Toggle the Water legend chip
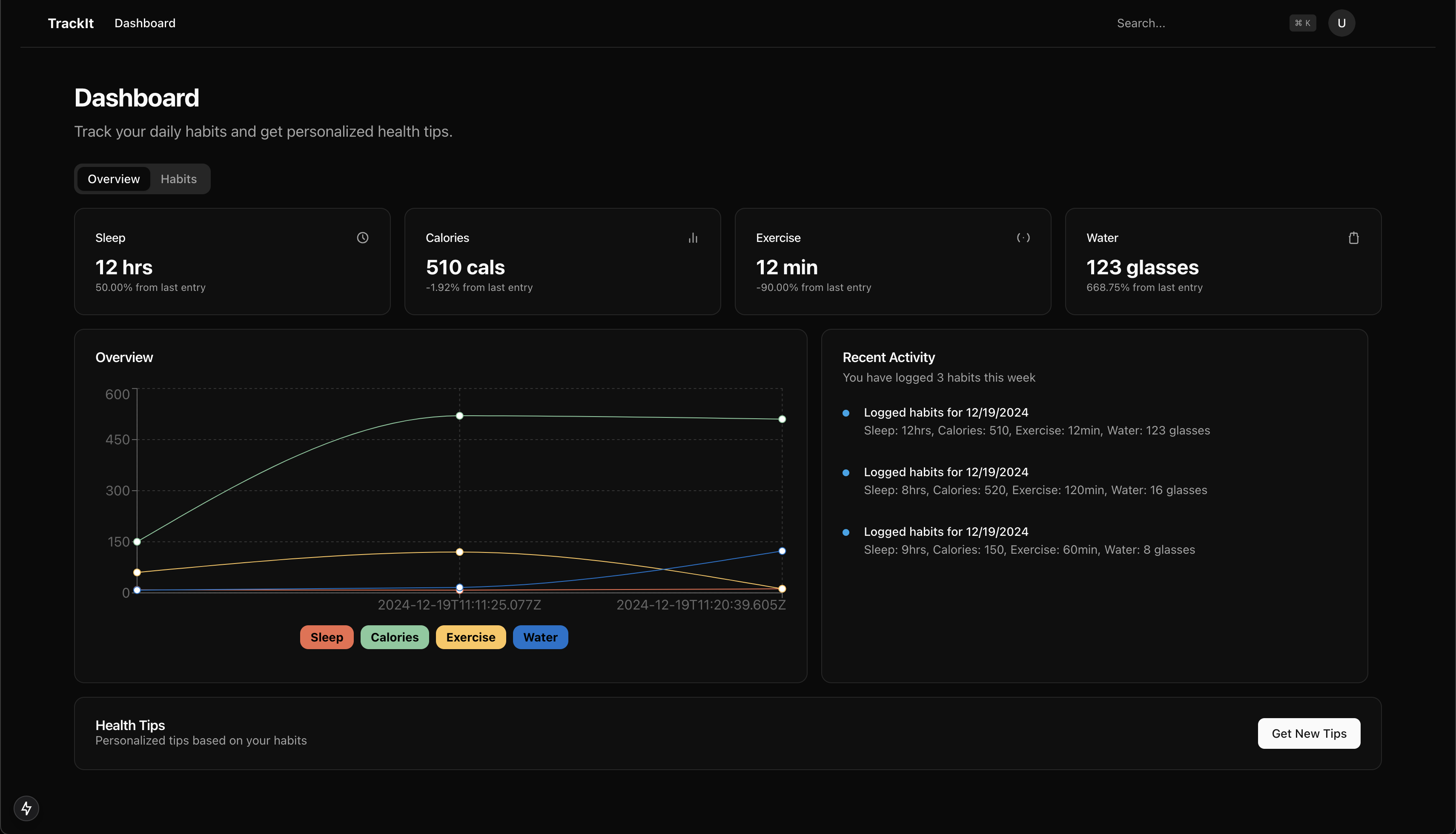The width and height of the screenshot is (1456, 834). pos(540,637)
